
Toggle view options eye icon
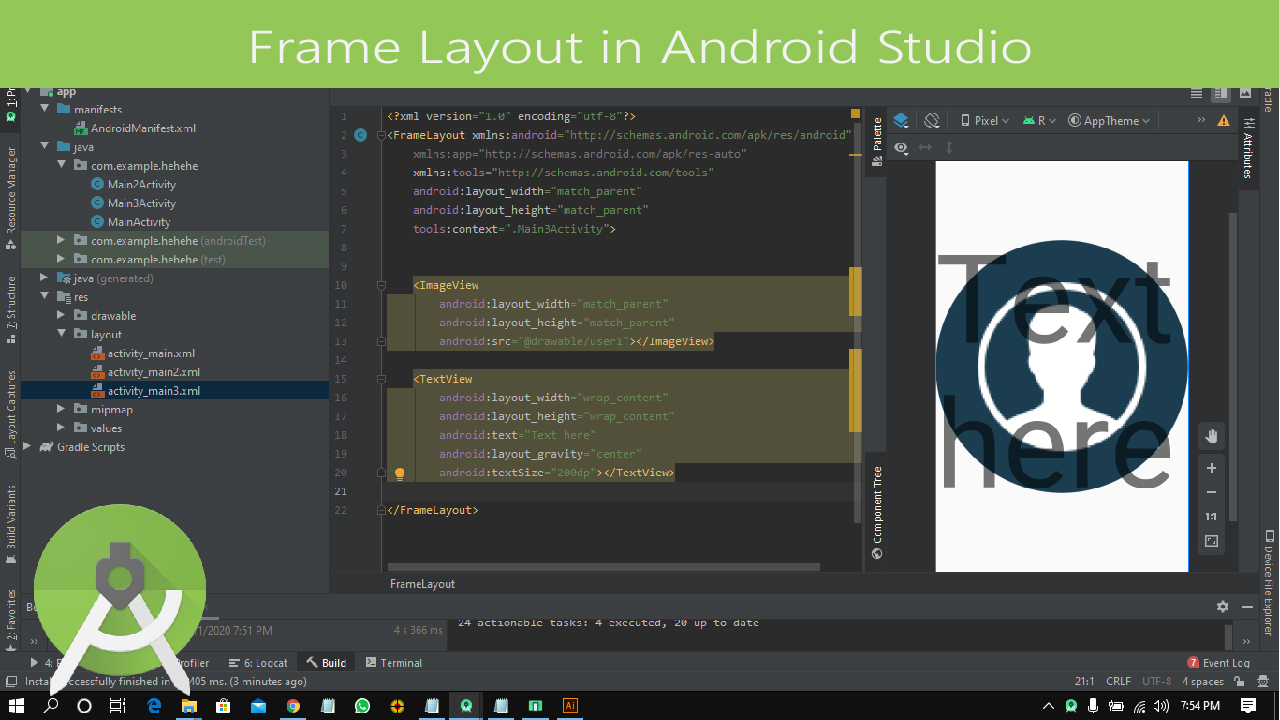901,147
